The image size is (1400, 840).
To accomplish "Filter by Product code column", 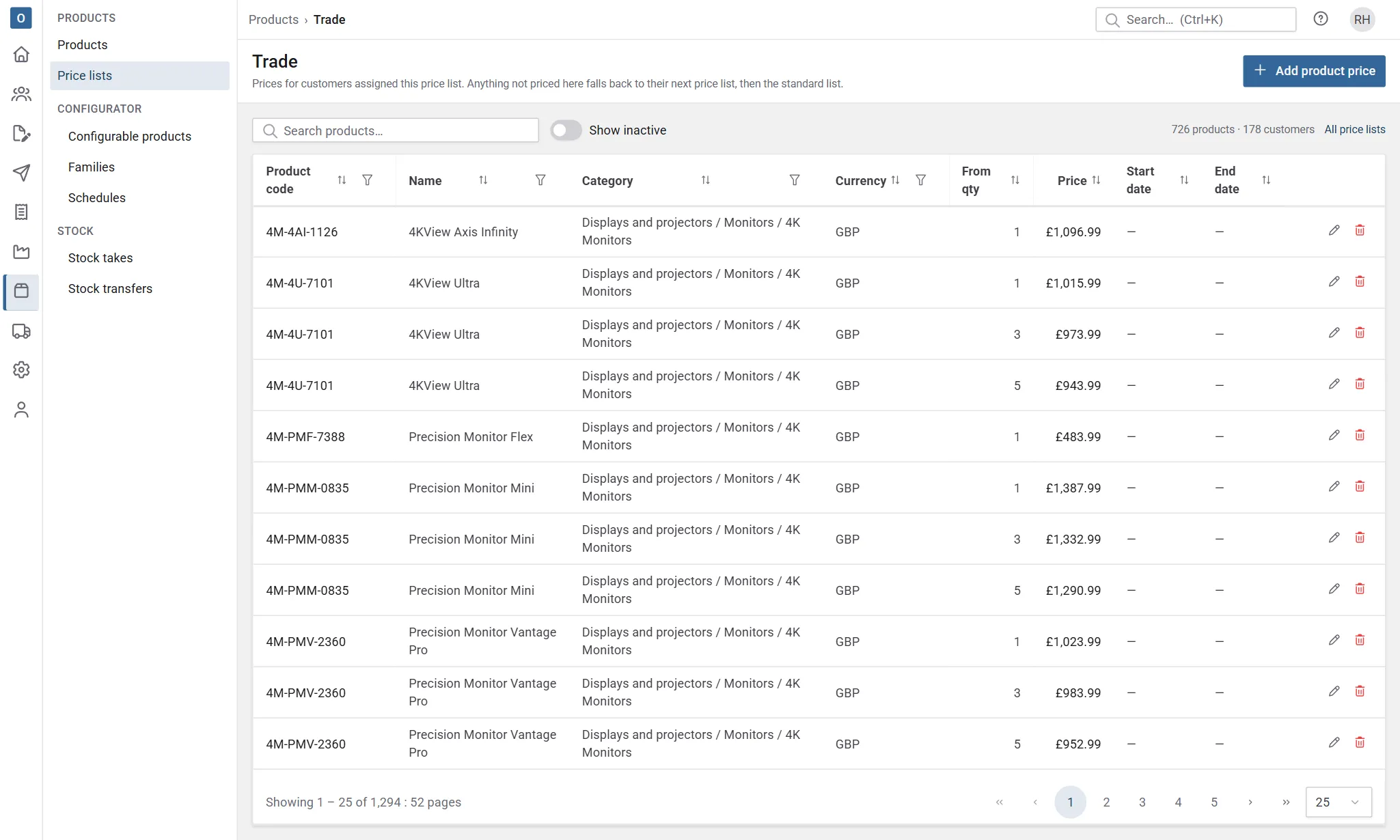I will click(x=368, y=180).
